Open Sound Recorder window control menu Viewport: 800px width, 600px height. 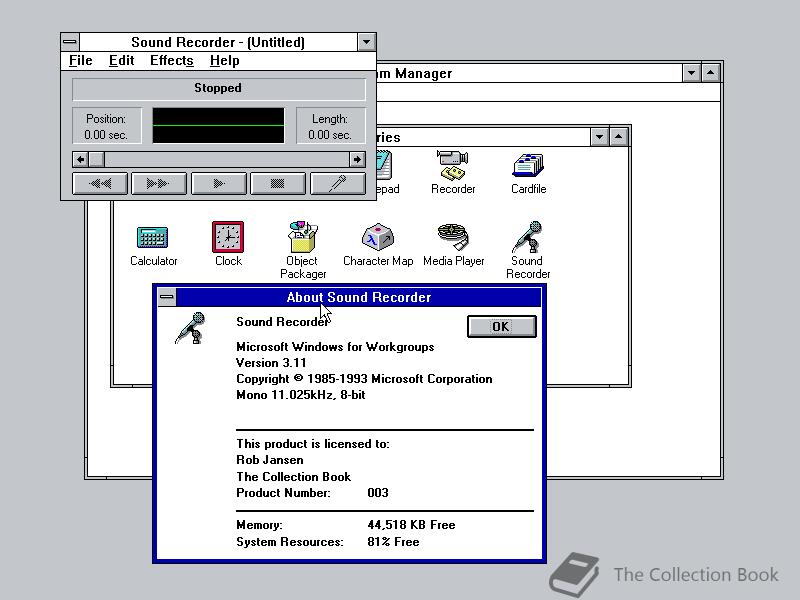tap(70, 42)
